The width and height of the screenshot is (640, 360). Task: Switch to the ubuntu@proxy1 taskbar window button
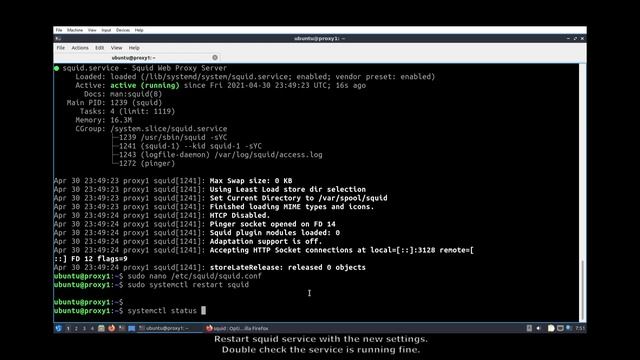tap(169, 328)
